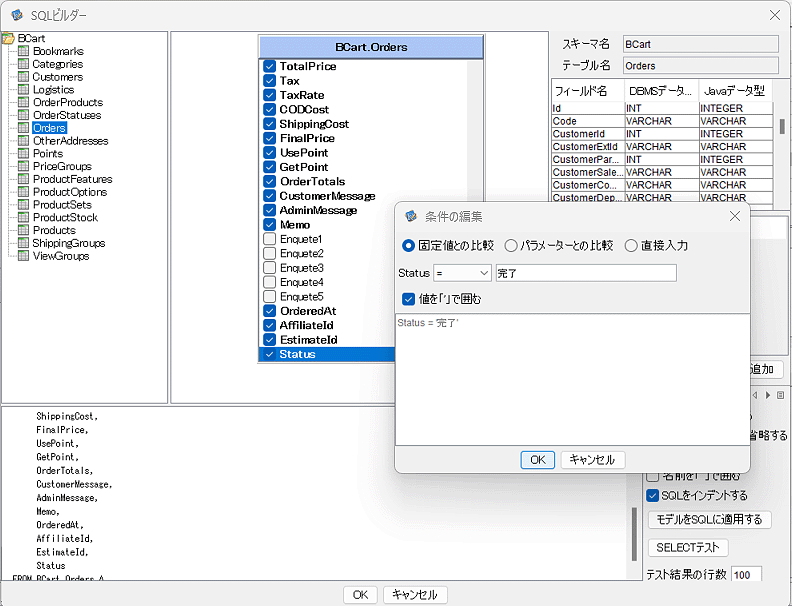Click the right arrow icon below 追加
The width and height of the screenshot is (792, 606).
click(x=768, y=395)
